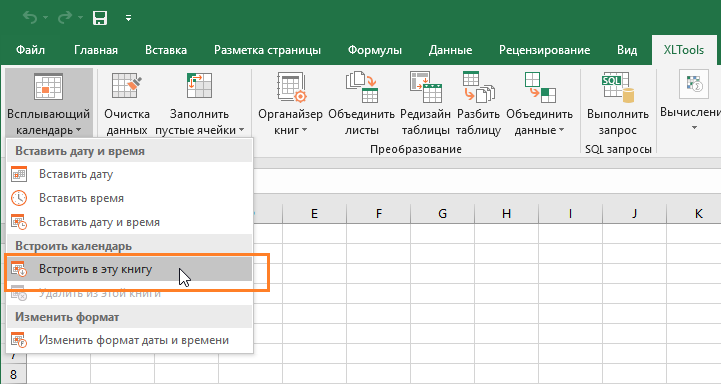Select column I header
721x384 pixels.
click(570, 213)
